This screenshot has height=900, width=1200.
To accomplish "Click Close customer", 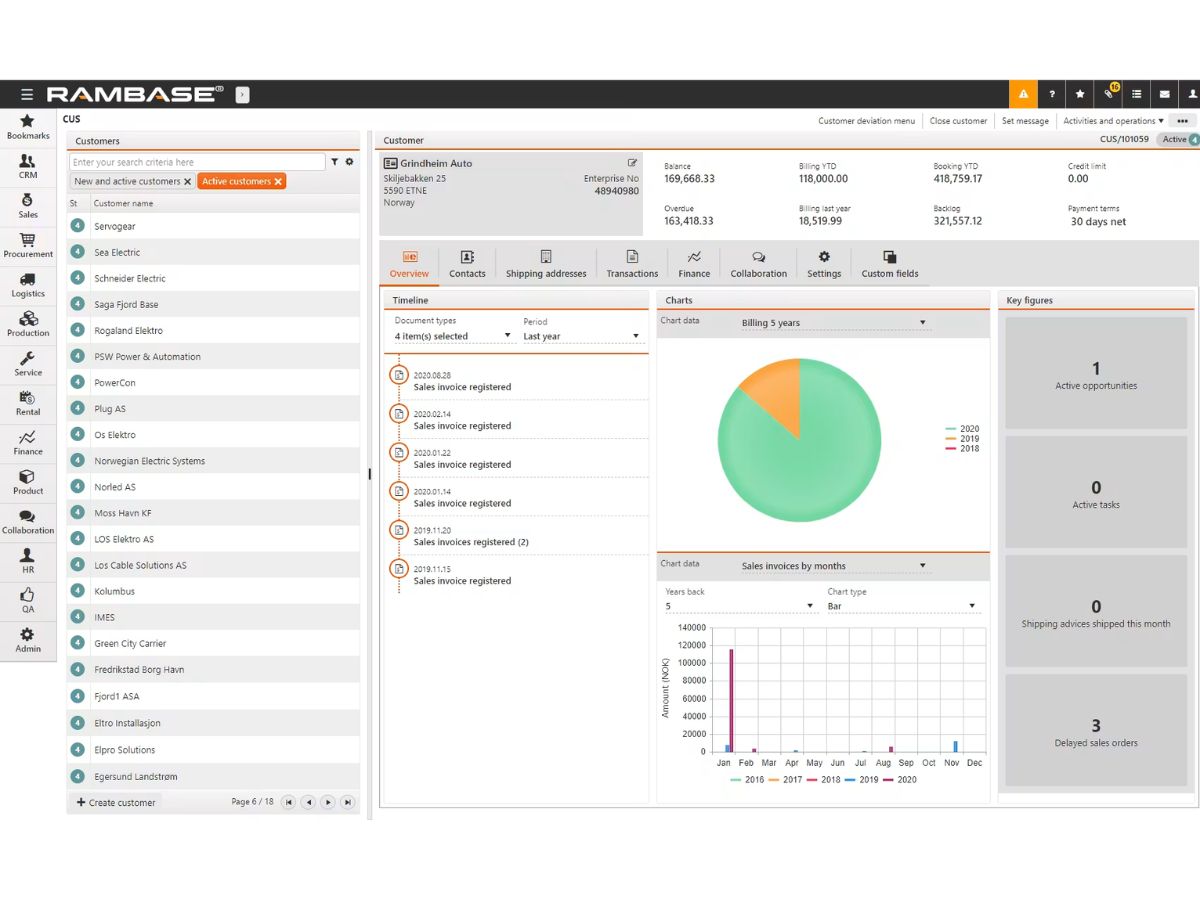I will coord(958,121).
